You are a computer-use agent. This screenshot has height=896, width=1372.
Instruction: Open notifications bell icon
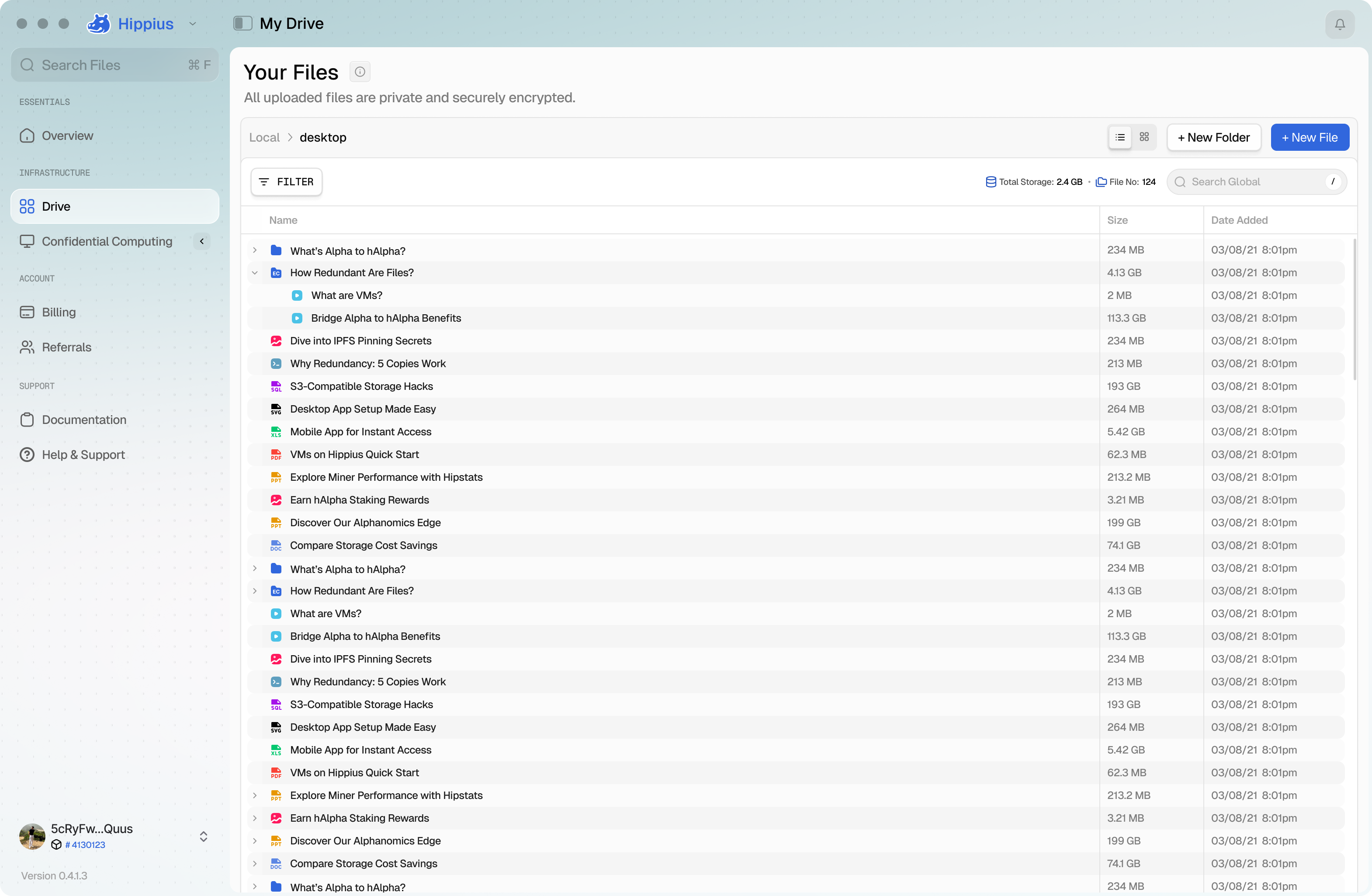1339,24
